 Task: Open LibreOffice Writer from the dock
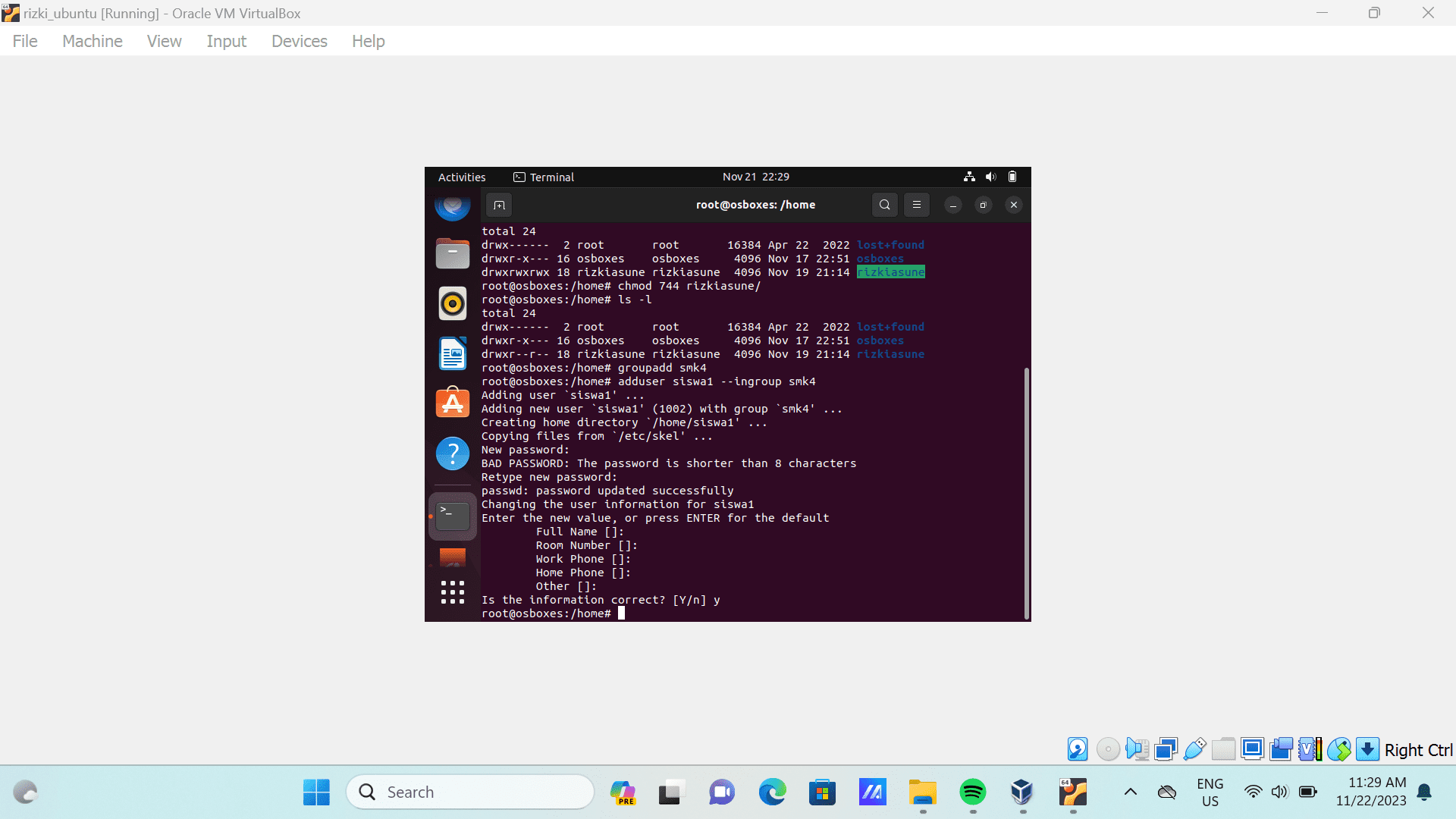[x=453, y=353]
